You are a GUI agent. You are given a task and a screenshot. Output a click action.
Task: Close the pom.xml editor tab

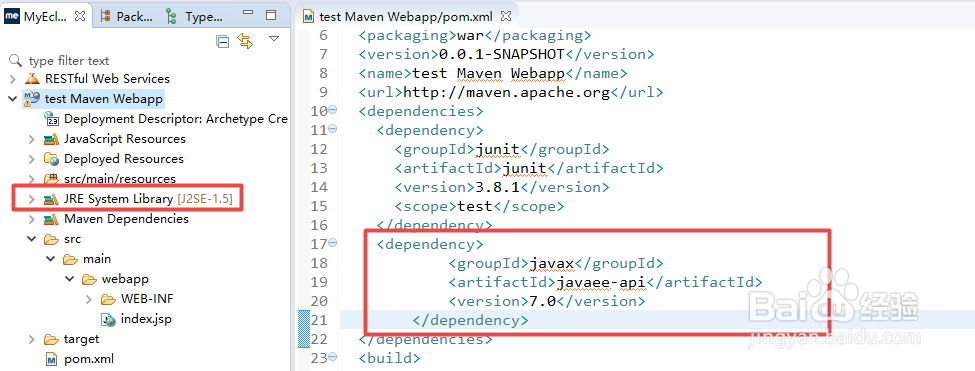coord(506,16)
